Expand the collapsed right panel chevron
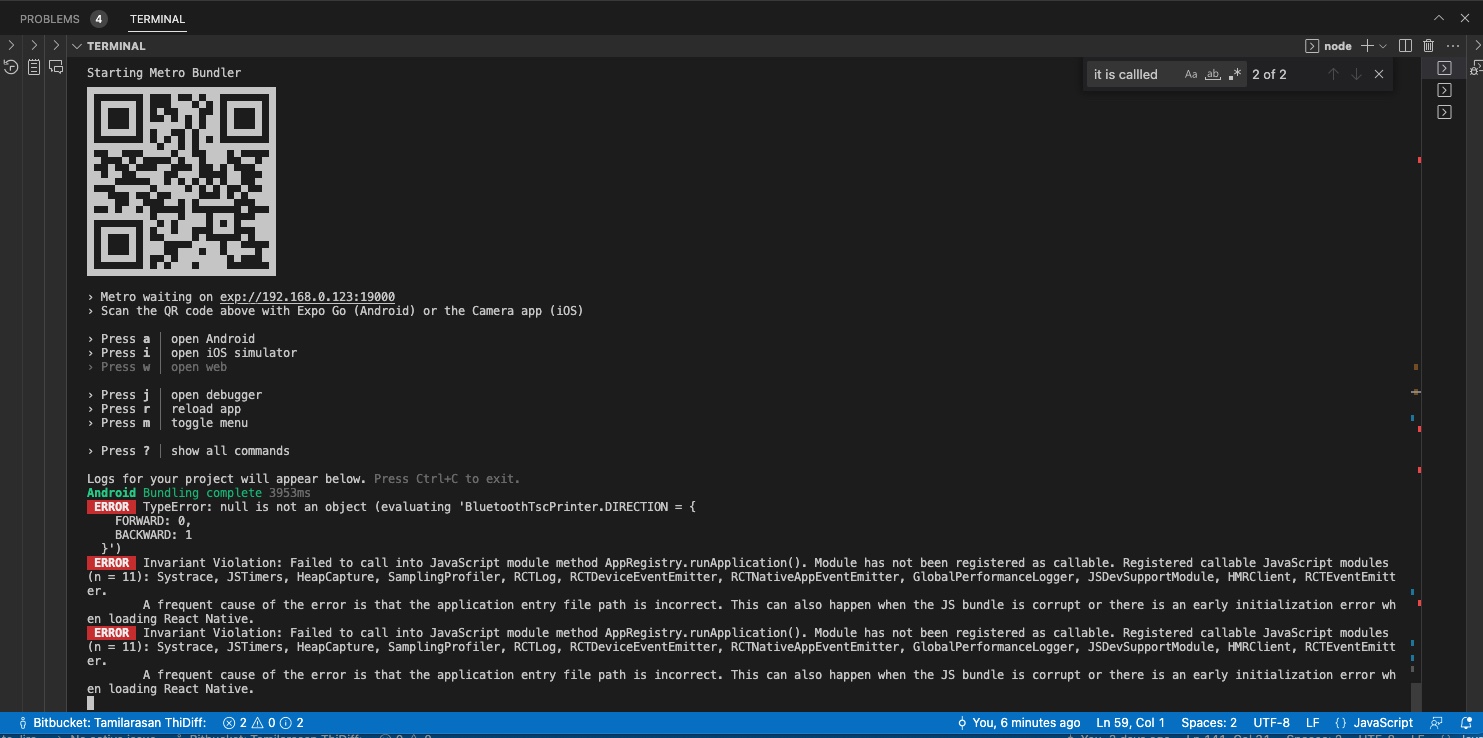1483x738 pixels. click(1478, 46)
